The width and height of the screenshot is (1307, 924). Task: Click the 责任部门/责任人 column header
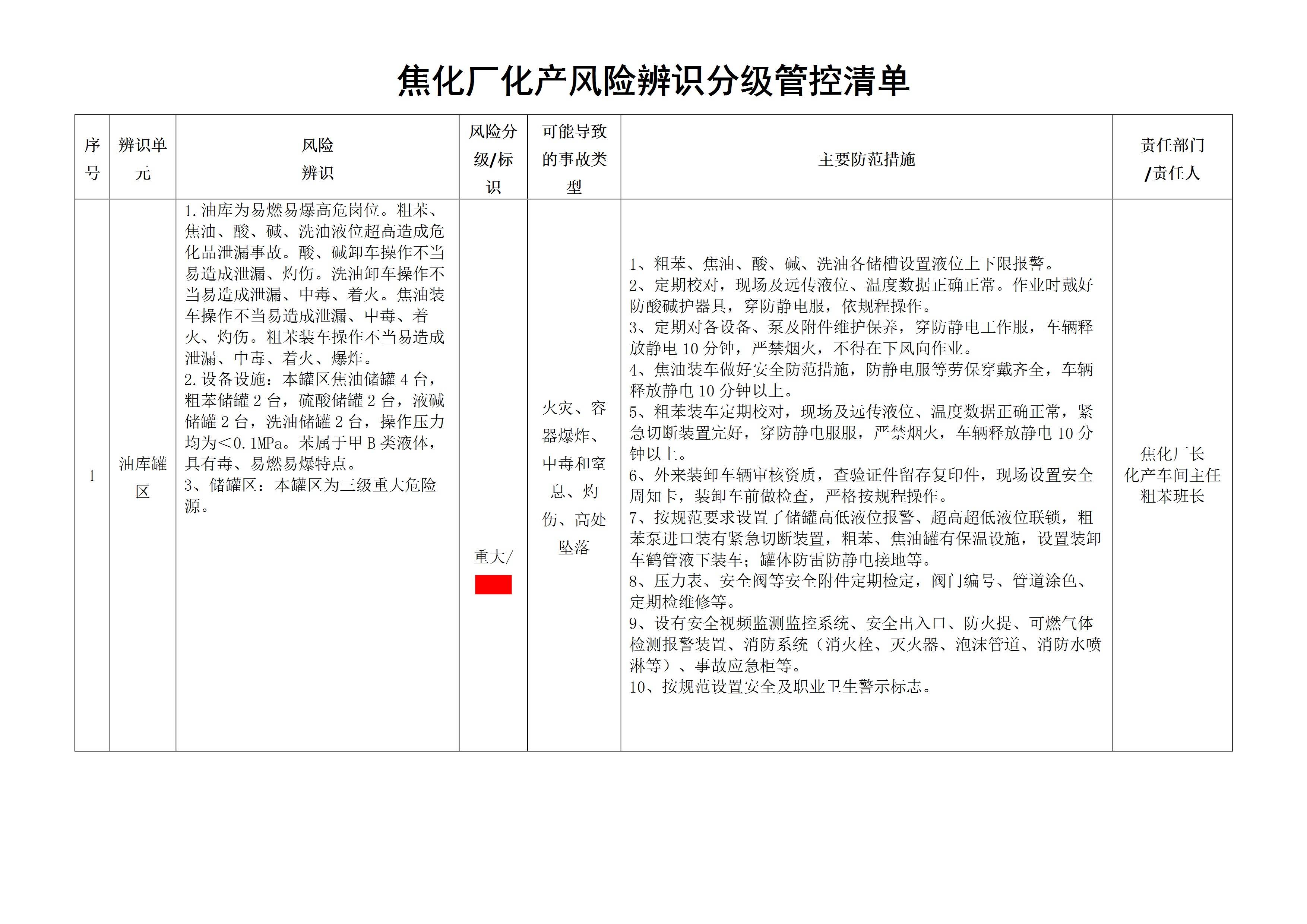coord(1172,159)
